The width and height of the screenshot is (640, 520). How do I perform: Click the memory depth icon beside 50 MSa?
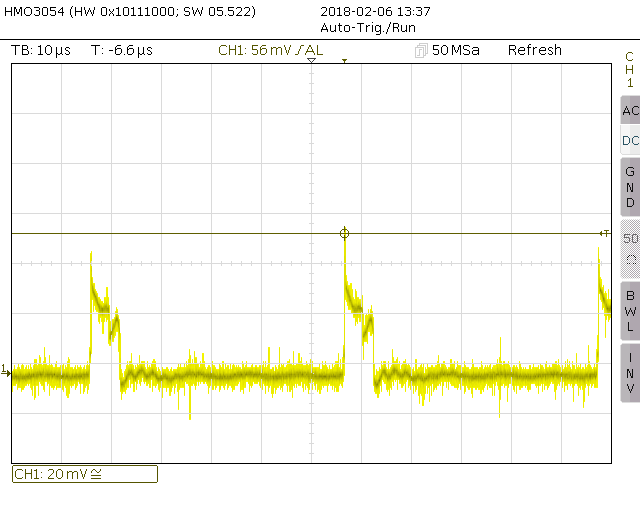pos(421,51)
